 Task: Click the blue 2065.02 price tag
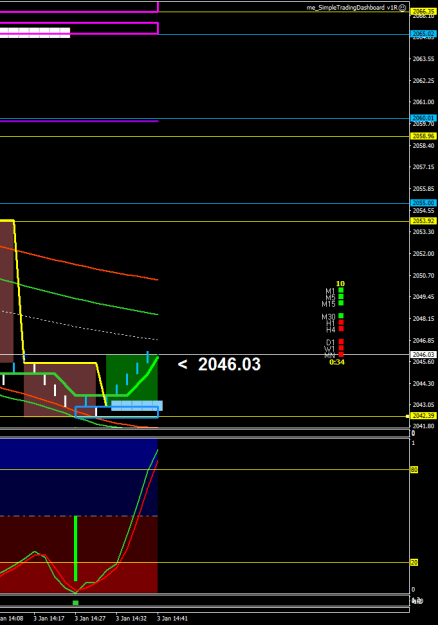point(423,34)
